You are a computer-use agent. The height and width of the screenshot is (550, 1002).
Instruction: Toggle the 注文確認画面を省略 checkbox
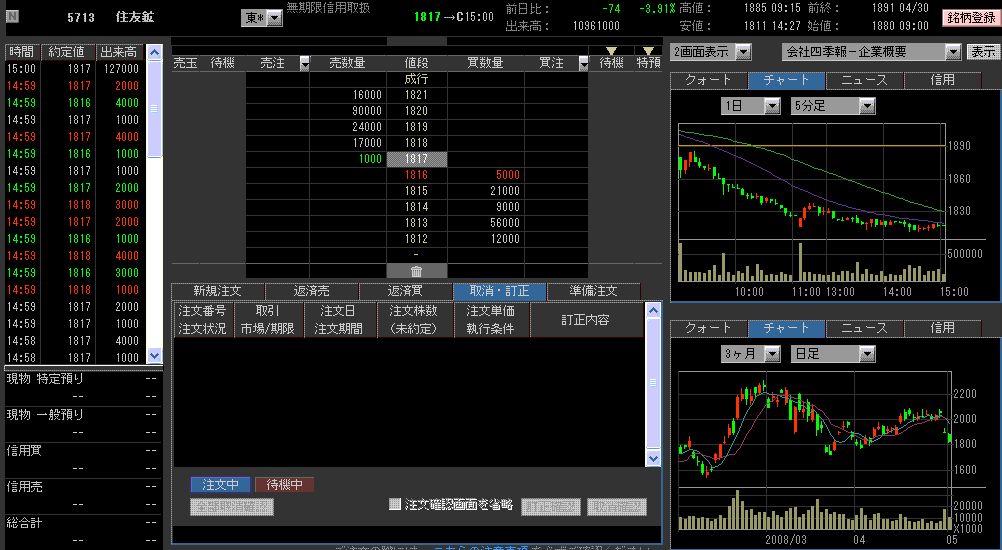[x=395, y=505]
